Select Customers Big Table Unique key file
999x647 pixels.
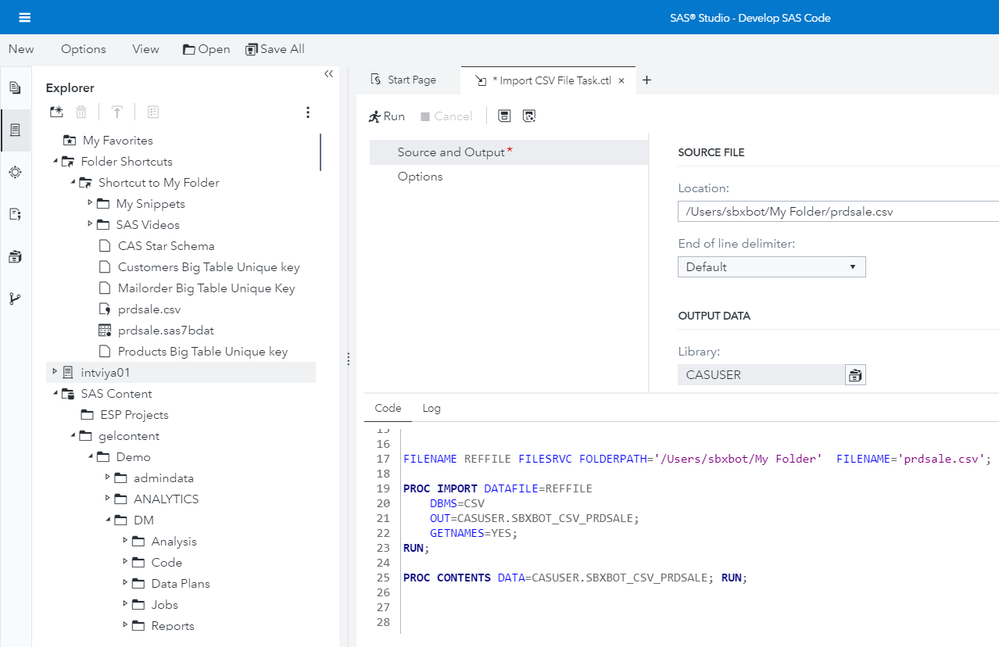click(x=208, y=267)
